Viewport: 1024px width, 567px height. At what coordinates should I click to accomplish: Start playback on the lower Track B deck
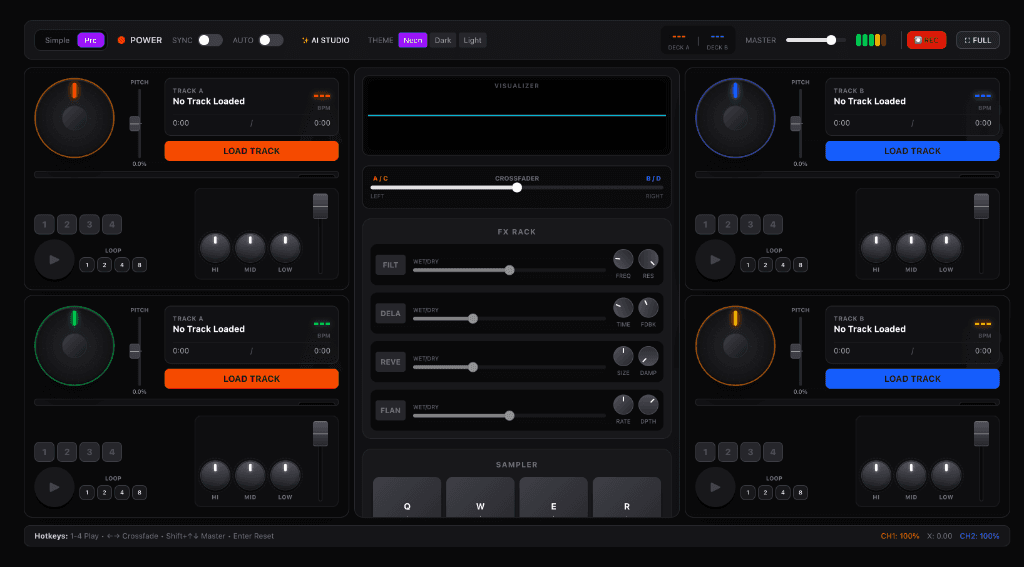[715, 487]
